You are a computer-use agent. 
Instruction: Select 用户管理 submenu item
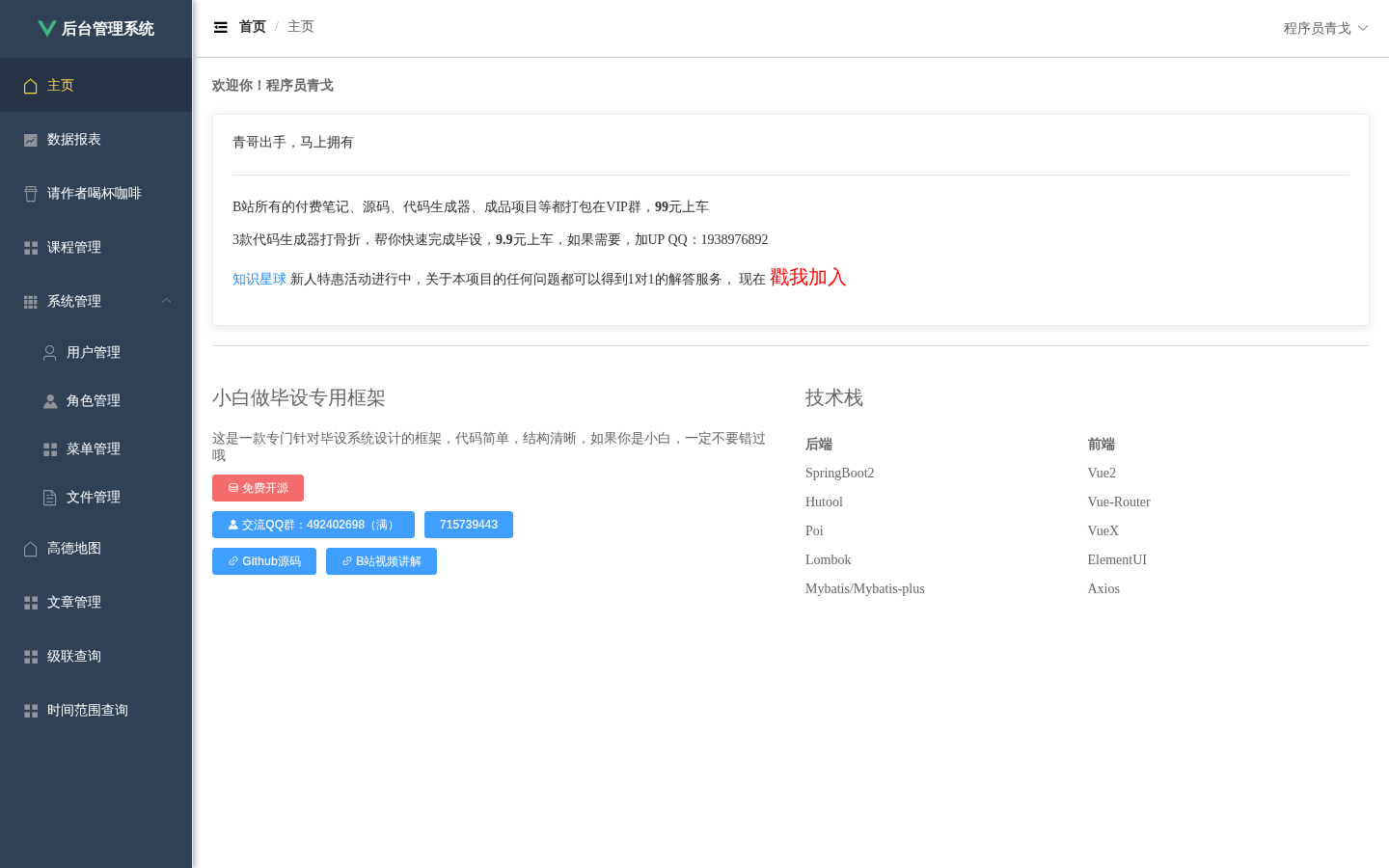tap(96, 352)
